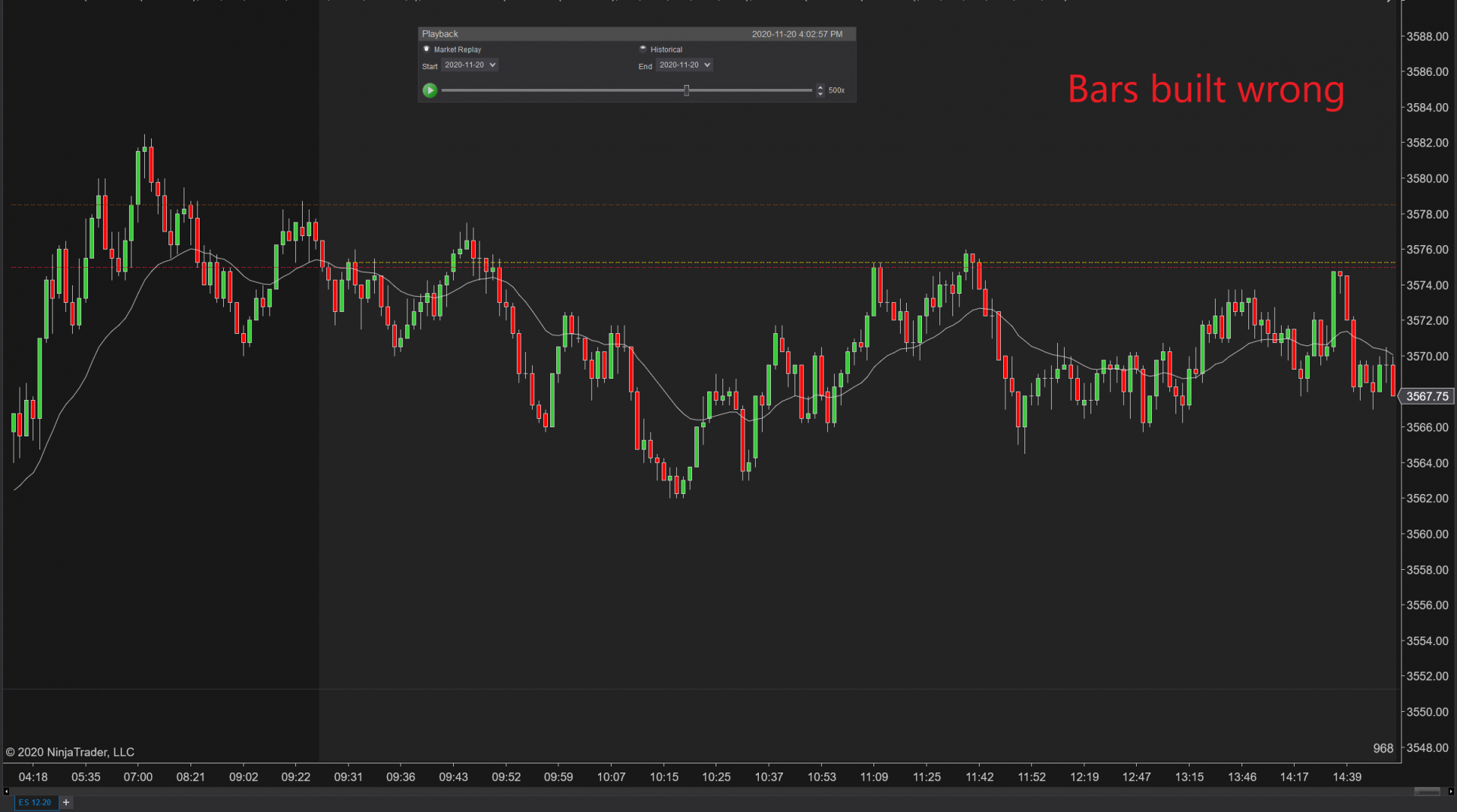Click the 968 bar counter value
The height and width of the screenshot is (812, 1457).
[x=1383, y=748]
